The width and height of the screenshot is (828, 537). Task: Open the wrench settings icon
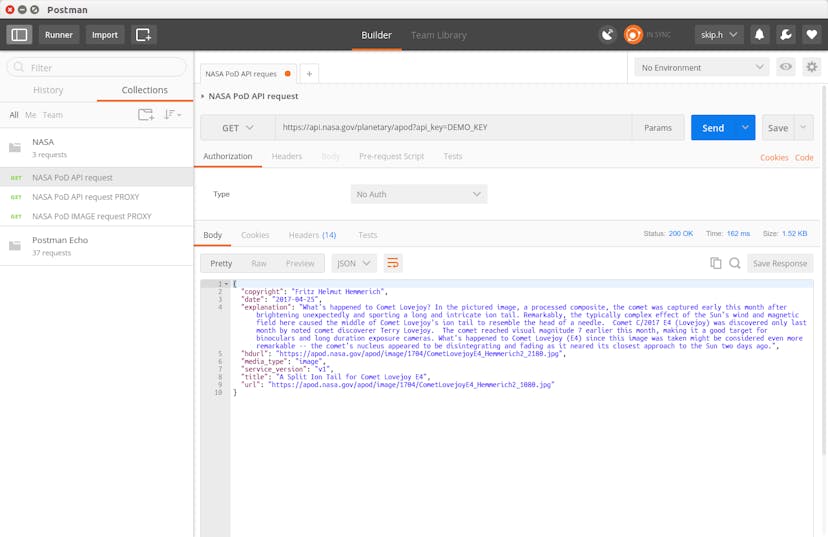click(x=786, y=35)
